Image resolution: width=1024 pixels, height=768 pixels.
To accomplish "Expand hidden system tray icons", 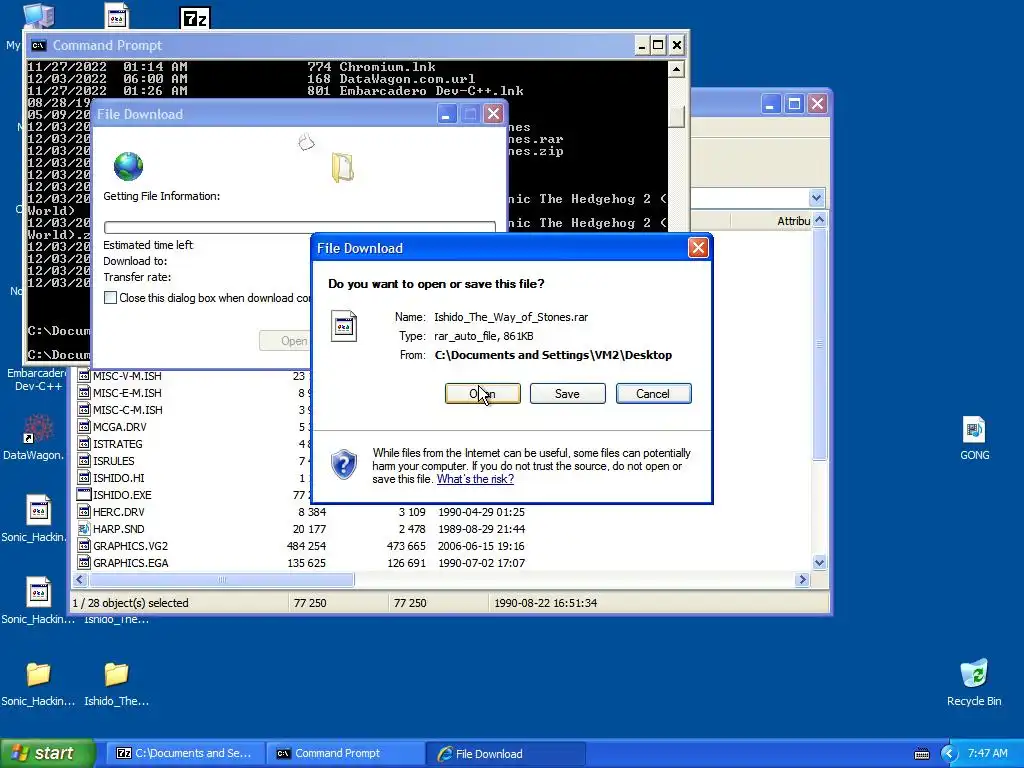I will [949, 754].
